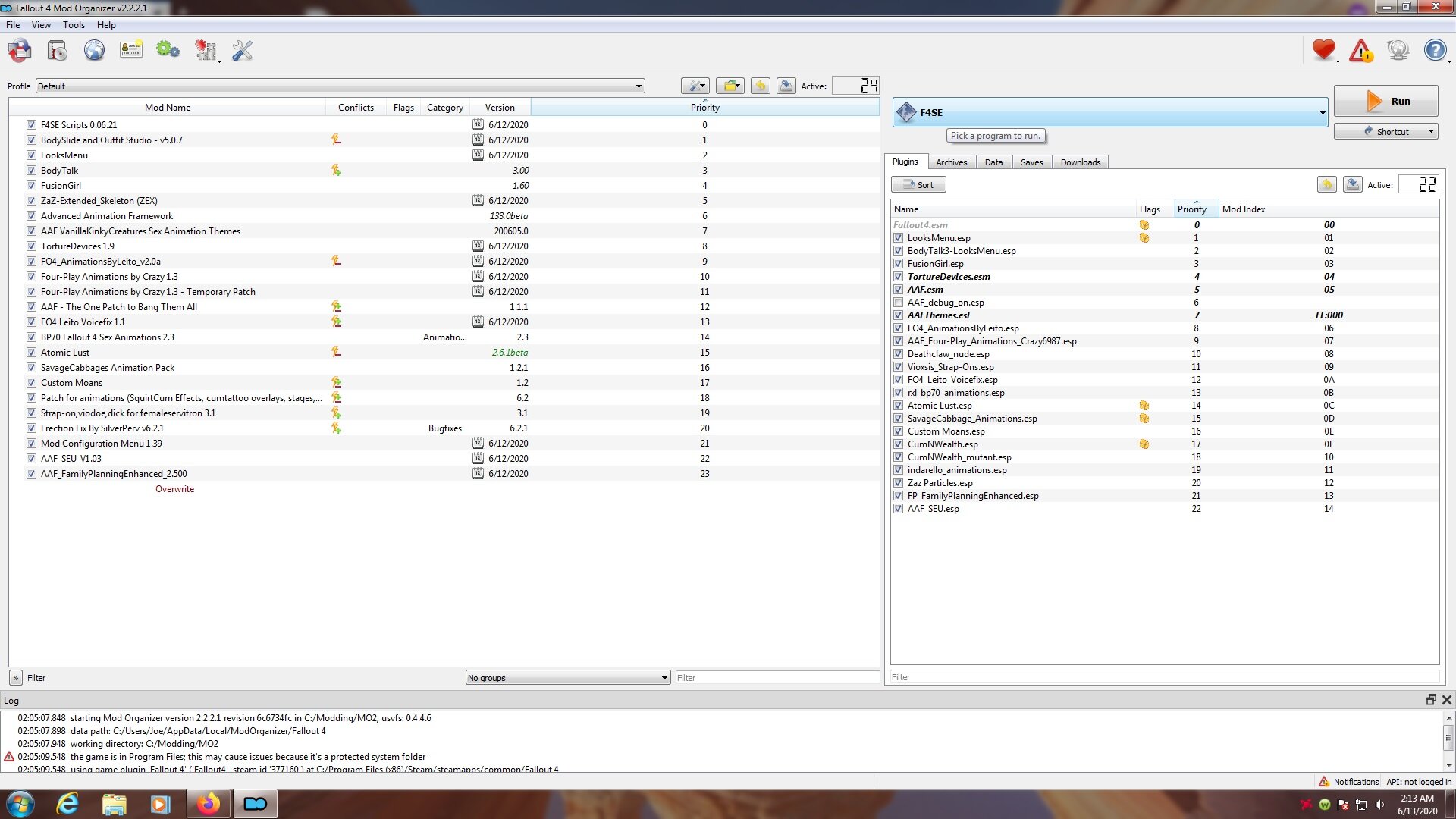Open File Explorer from taskbar
This screenshot has width=1456, height=819.
pos(114,804)
